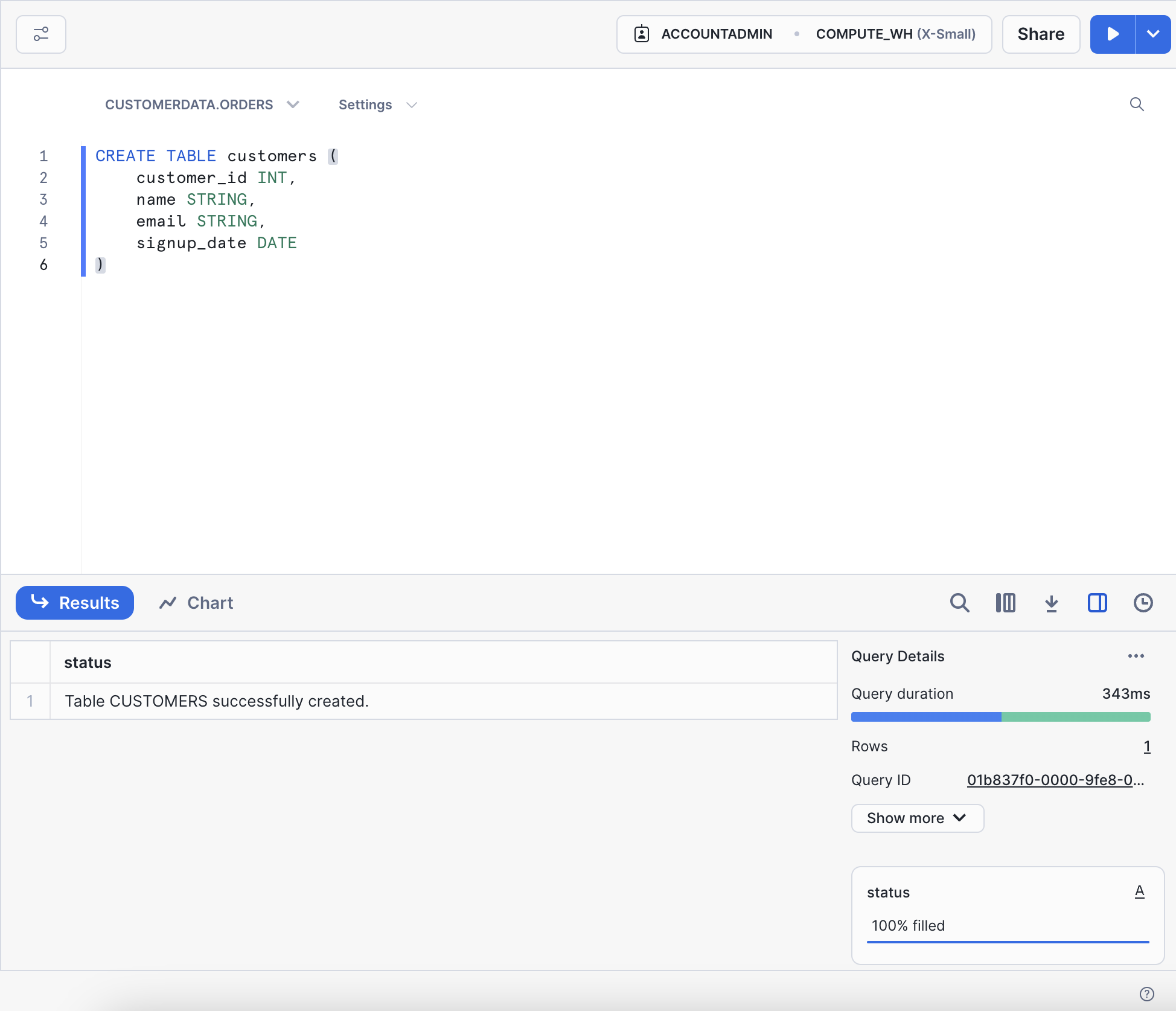The width and height of the screenshot is (1176, 1011).
Task: Select the 'Table CUSTOMERS successfully created.' cell
Action: coord(443,701)
